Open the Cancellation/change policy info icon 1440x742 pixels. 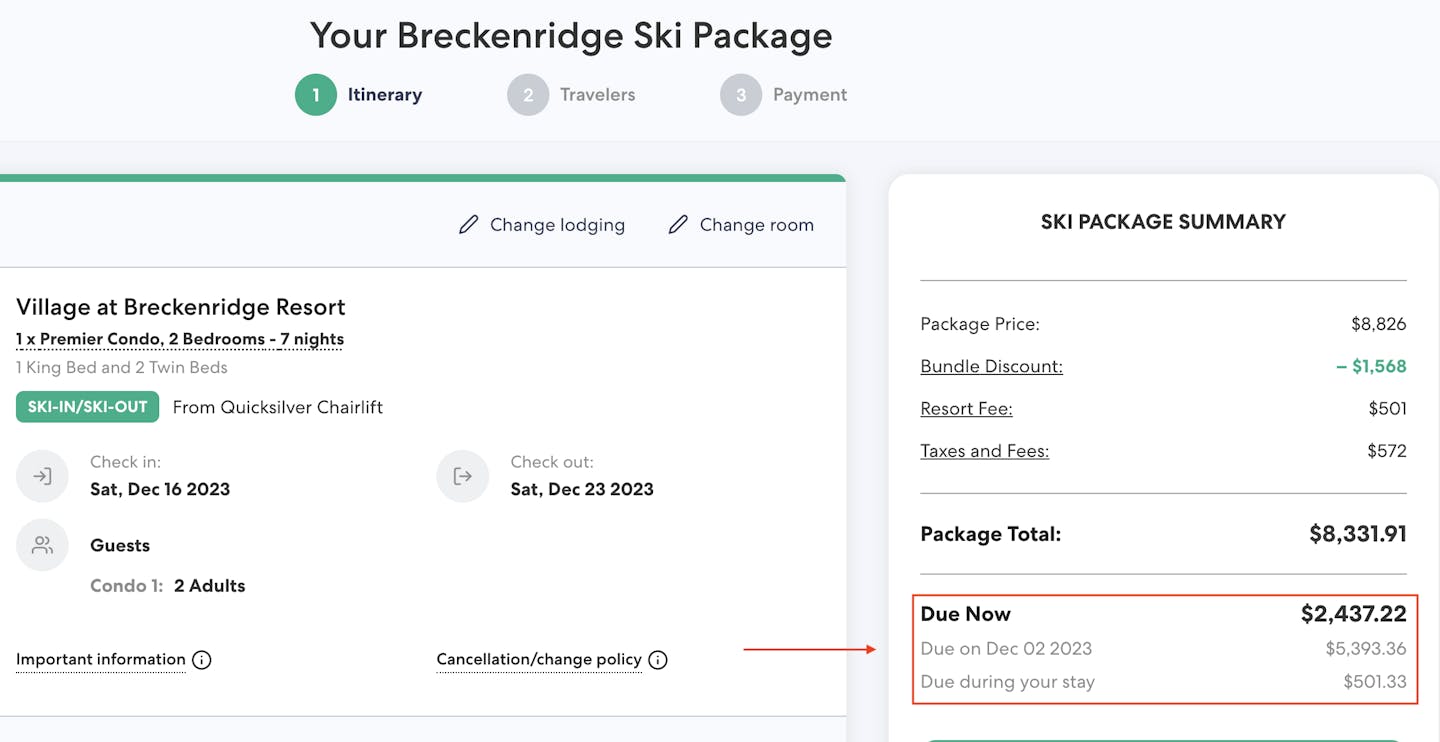(658, 660)
